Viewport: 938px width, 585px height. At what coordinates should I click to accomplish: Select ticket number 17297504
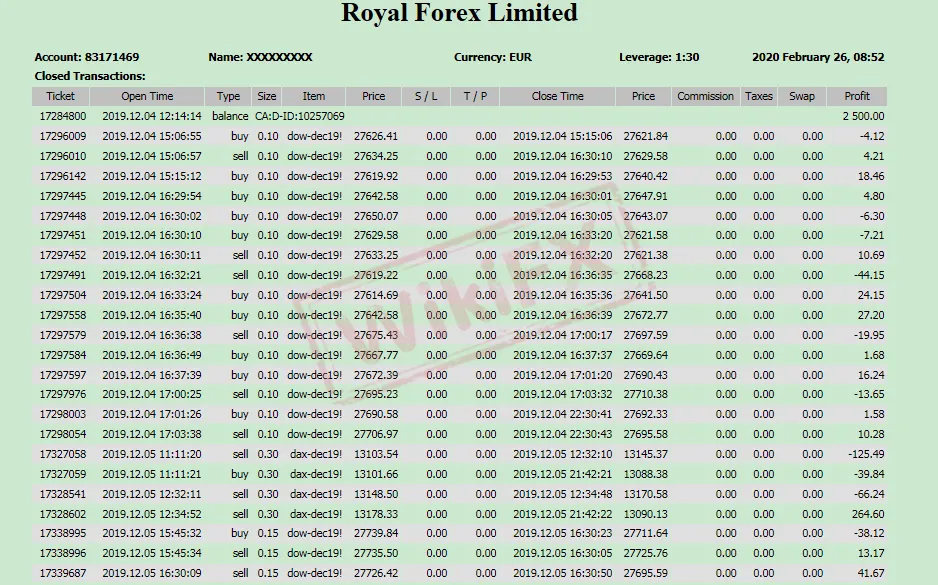tap(63, 295)
